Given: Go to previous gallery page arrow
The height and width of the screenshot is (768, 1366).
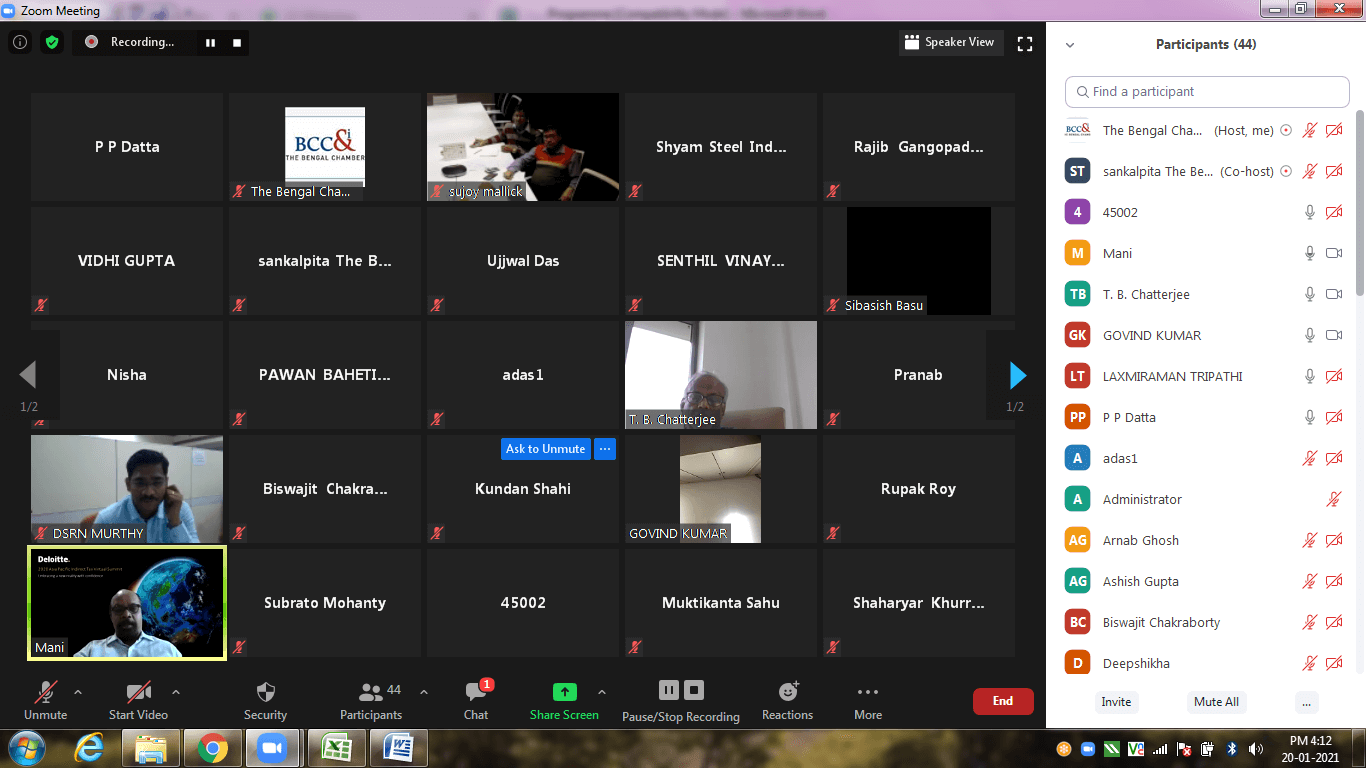Looking at the screenshot, I should coord(28,375).
